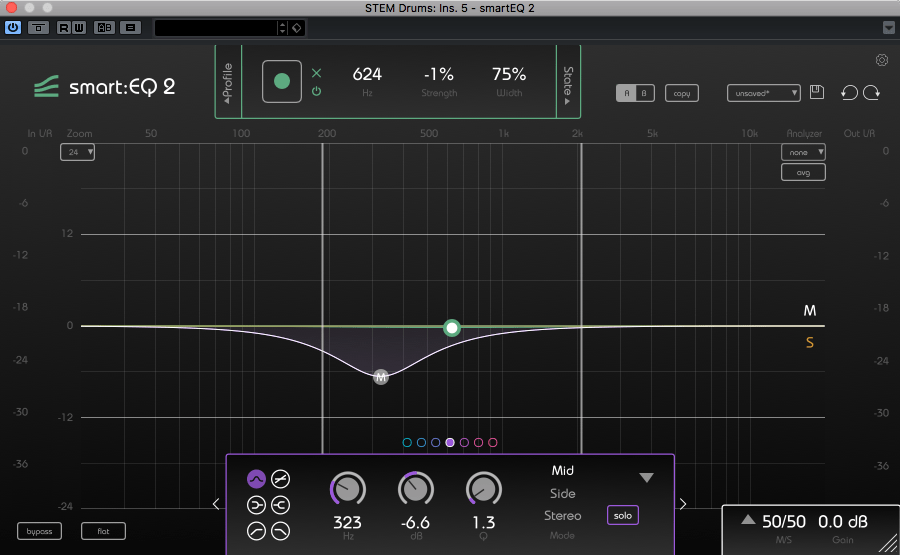
Task: Click the -6.6 dB gain knob
Action: (416, 490)
